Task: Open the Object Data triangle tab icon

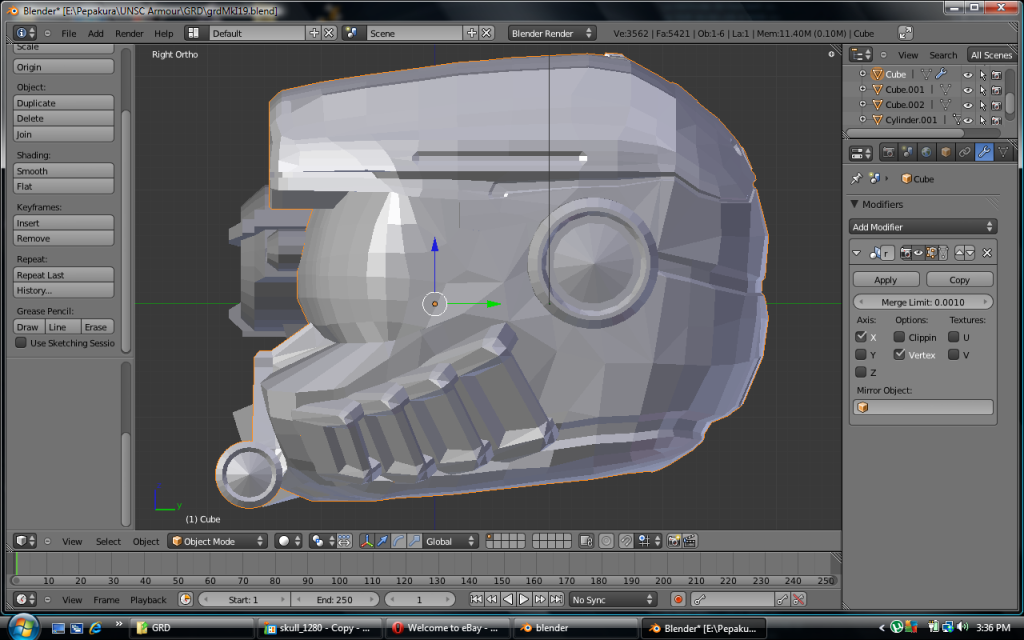Action: (1003, 153)
